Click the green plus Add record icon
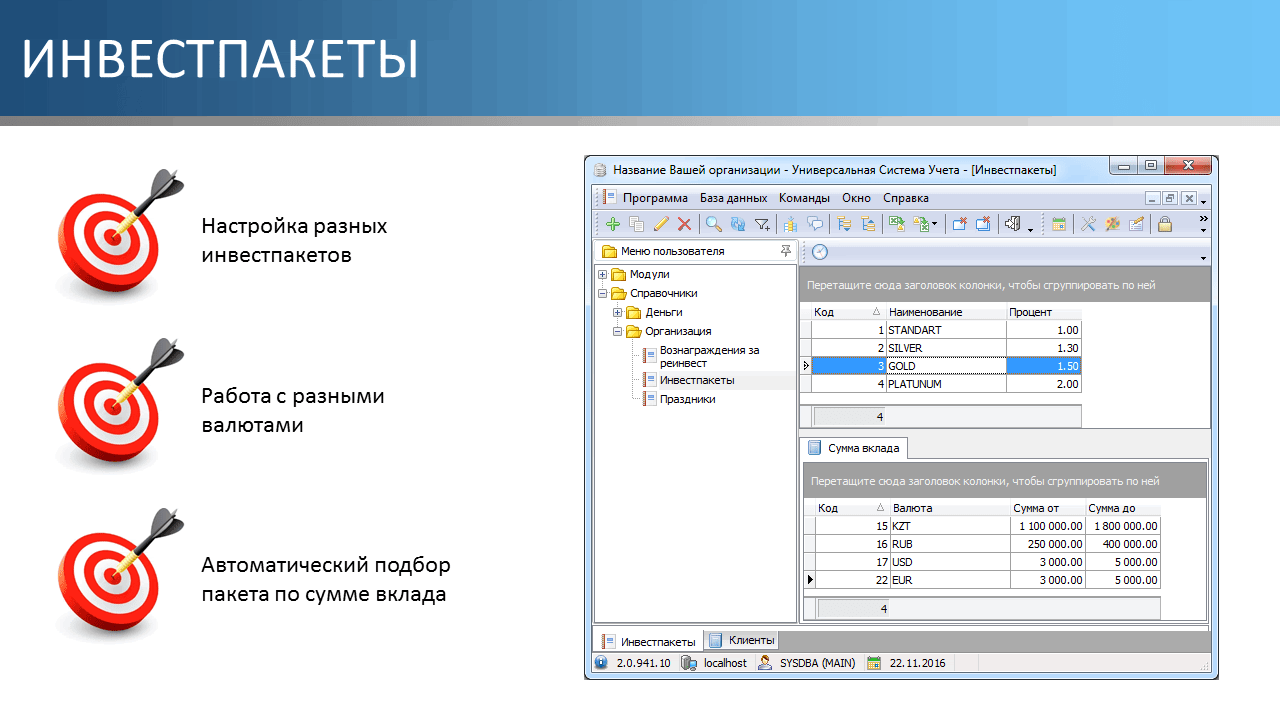This screenshot has width=1280, height=720. 613,224
